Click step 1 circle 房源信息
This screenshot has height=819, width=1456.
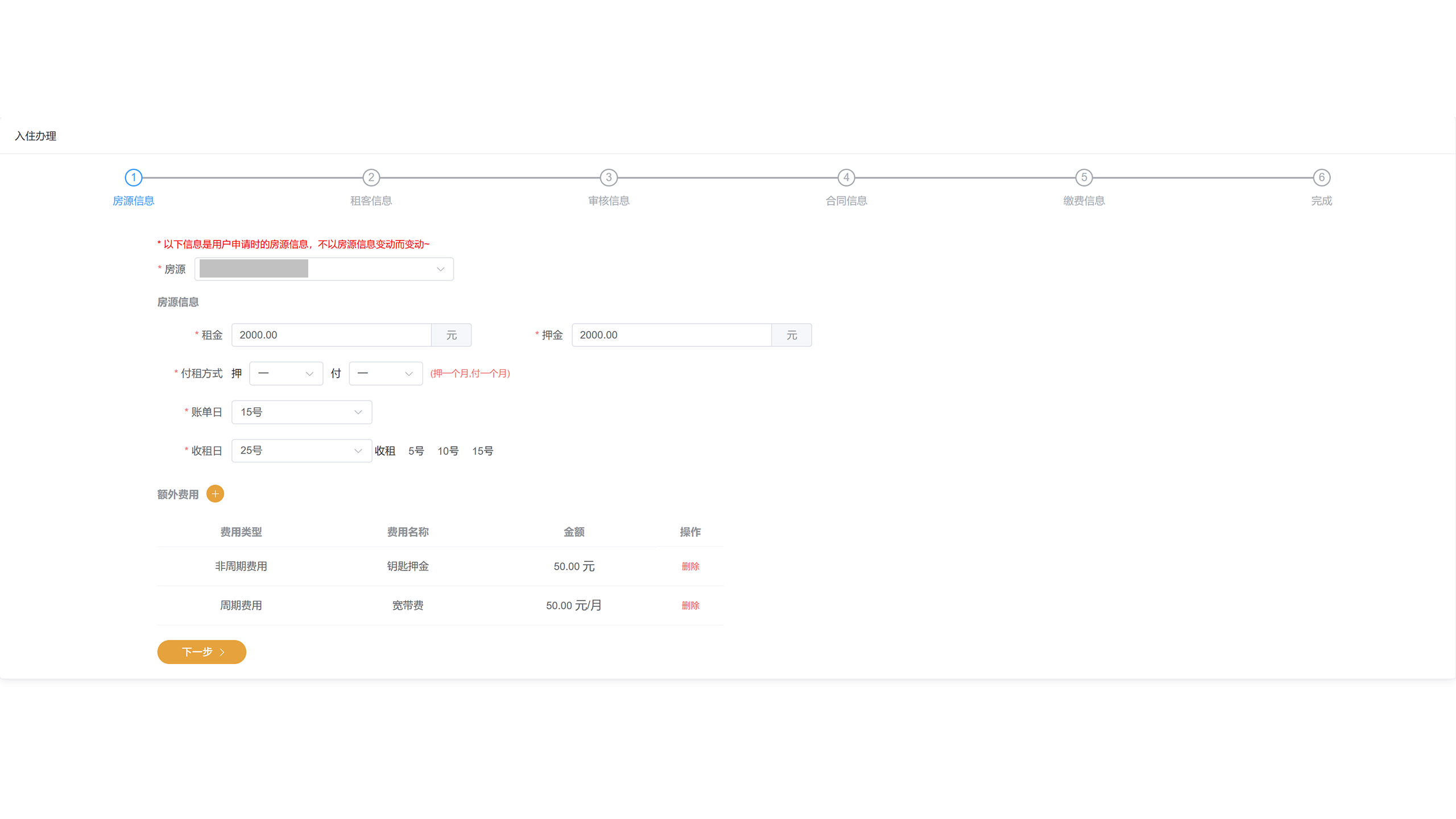133,177
